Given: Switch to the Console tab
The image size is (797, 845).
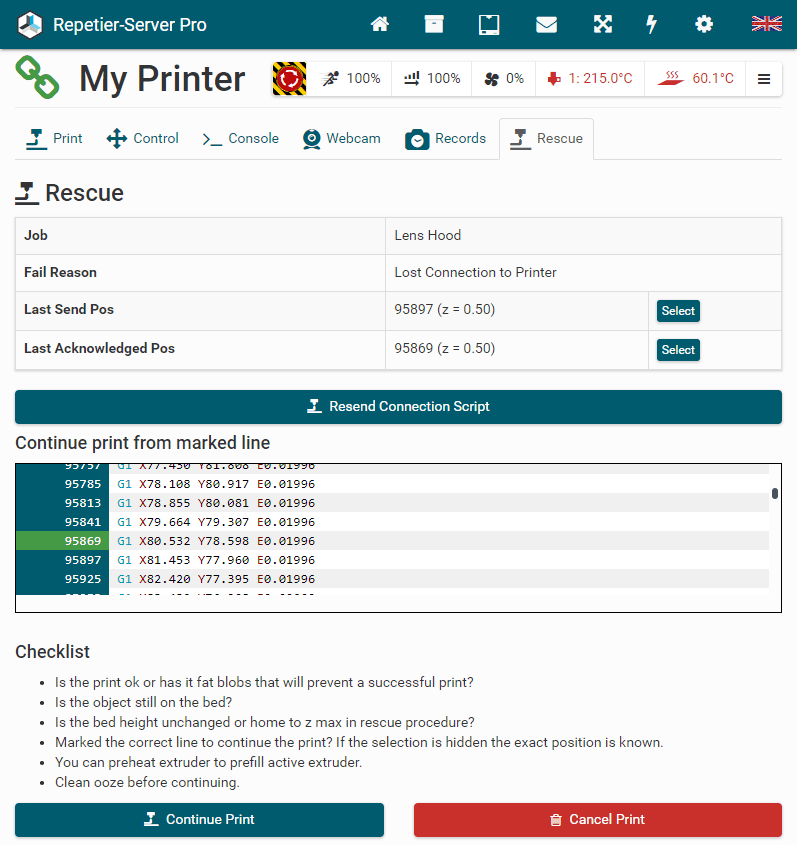Looking at the screenshot, I should click(x=240, y=139).
